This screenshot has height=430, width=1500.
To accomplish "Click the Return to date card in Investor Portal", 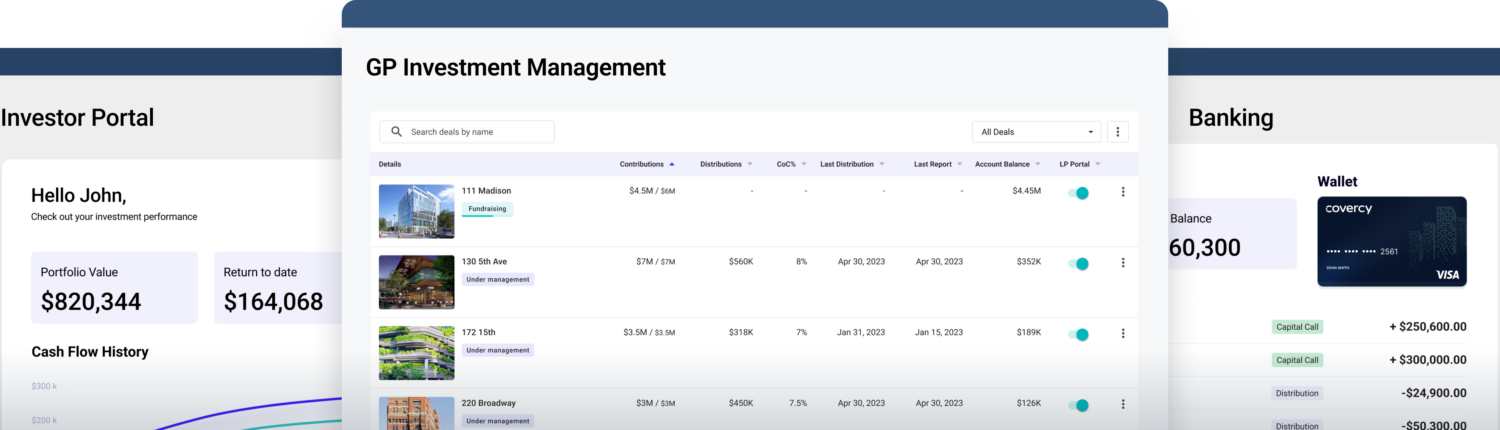I will click(278, 288).
